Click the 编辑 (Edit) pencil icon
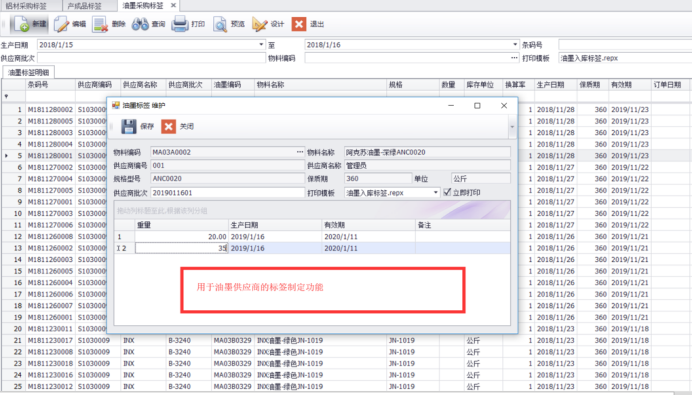This screenshot has height=395, width=693. pyautogui.click(x=61, y=24)
